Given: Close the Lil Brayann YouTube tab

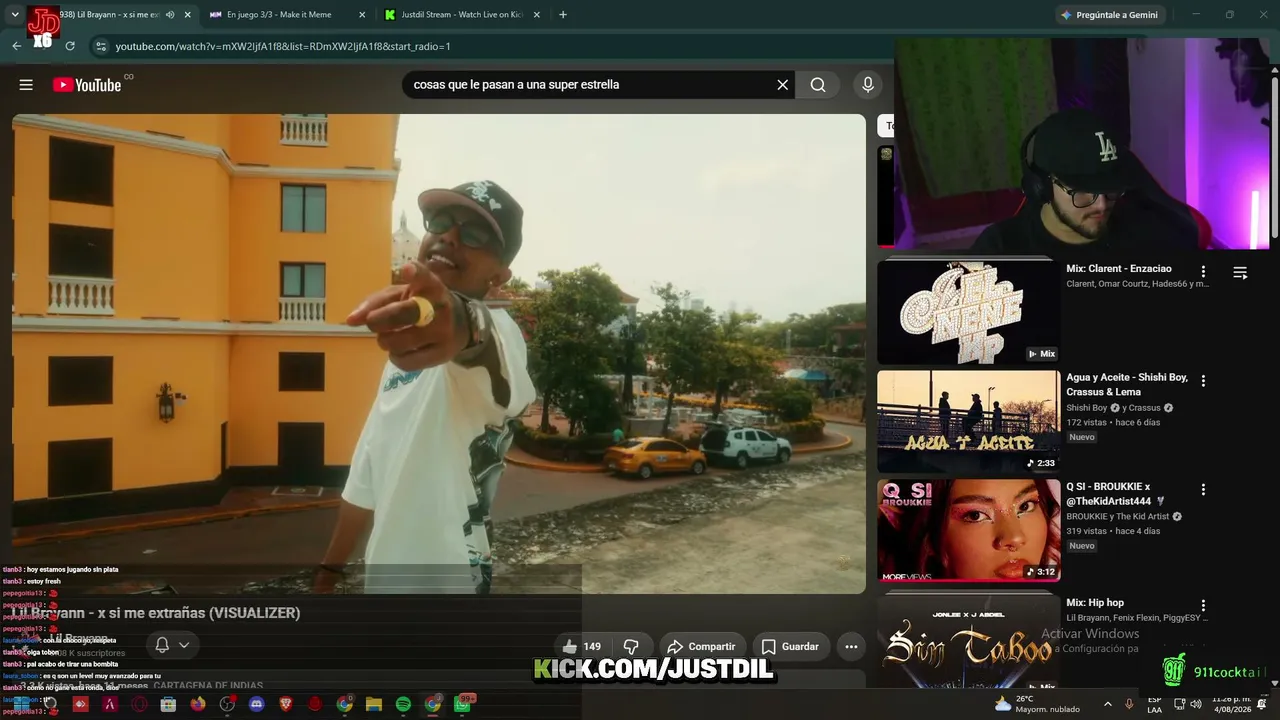Looking at the screenshot, I should point(187,15).
